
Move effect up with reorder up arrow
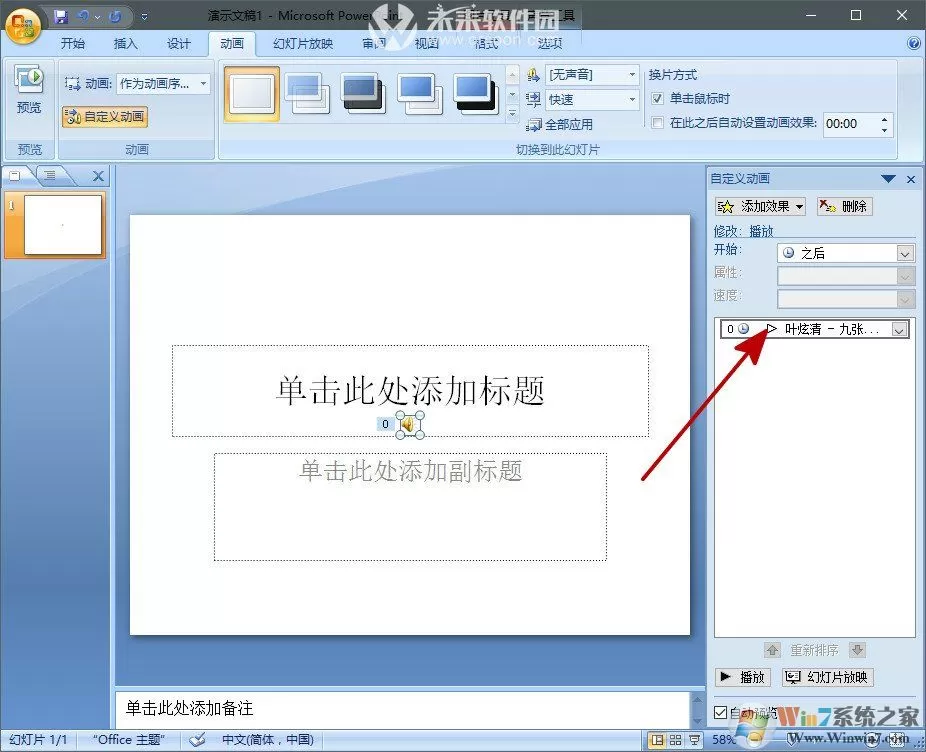click(x=772, y=650)
